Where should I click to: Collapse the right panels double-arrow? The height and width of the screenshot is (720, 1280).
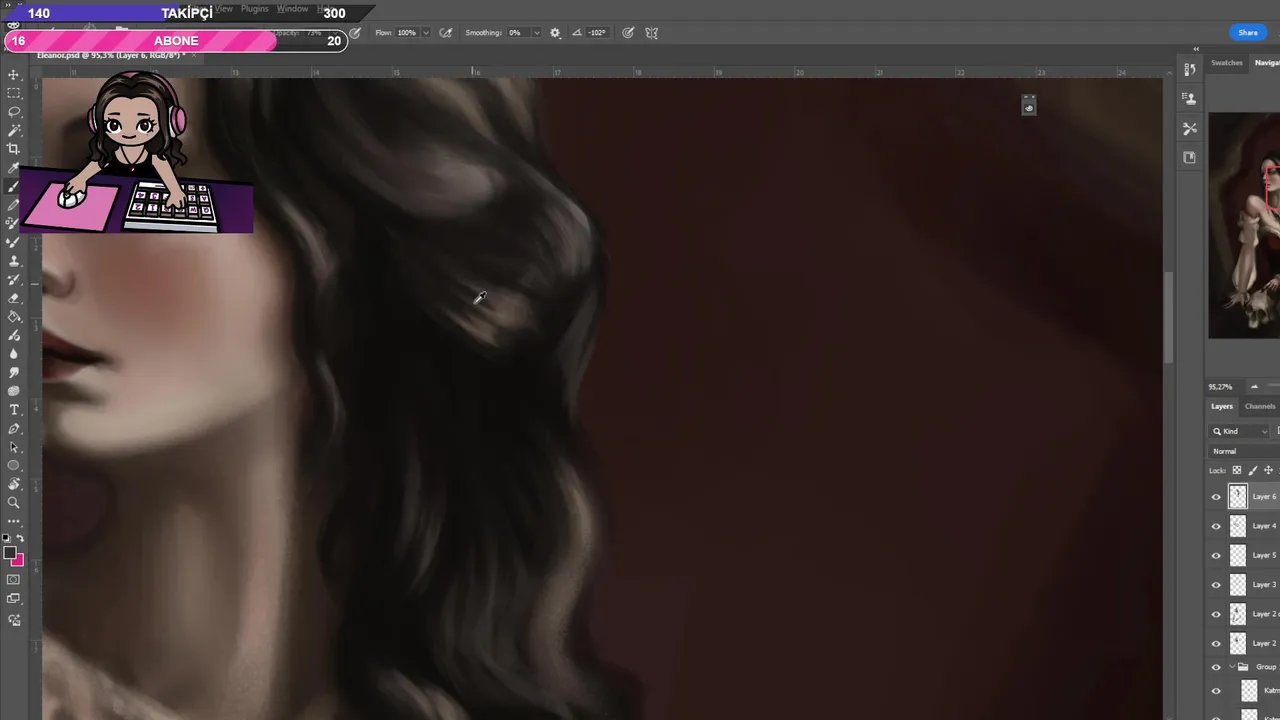(x=1196, y=49)
